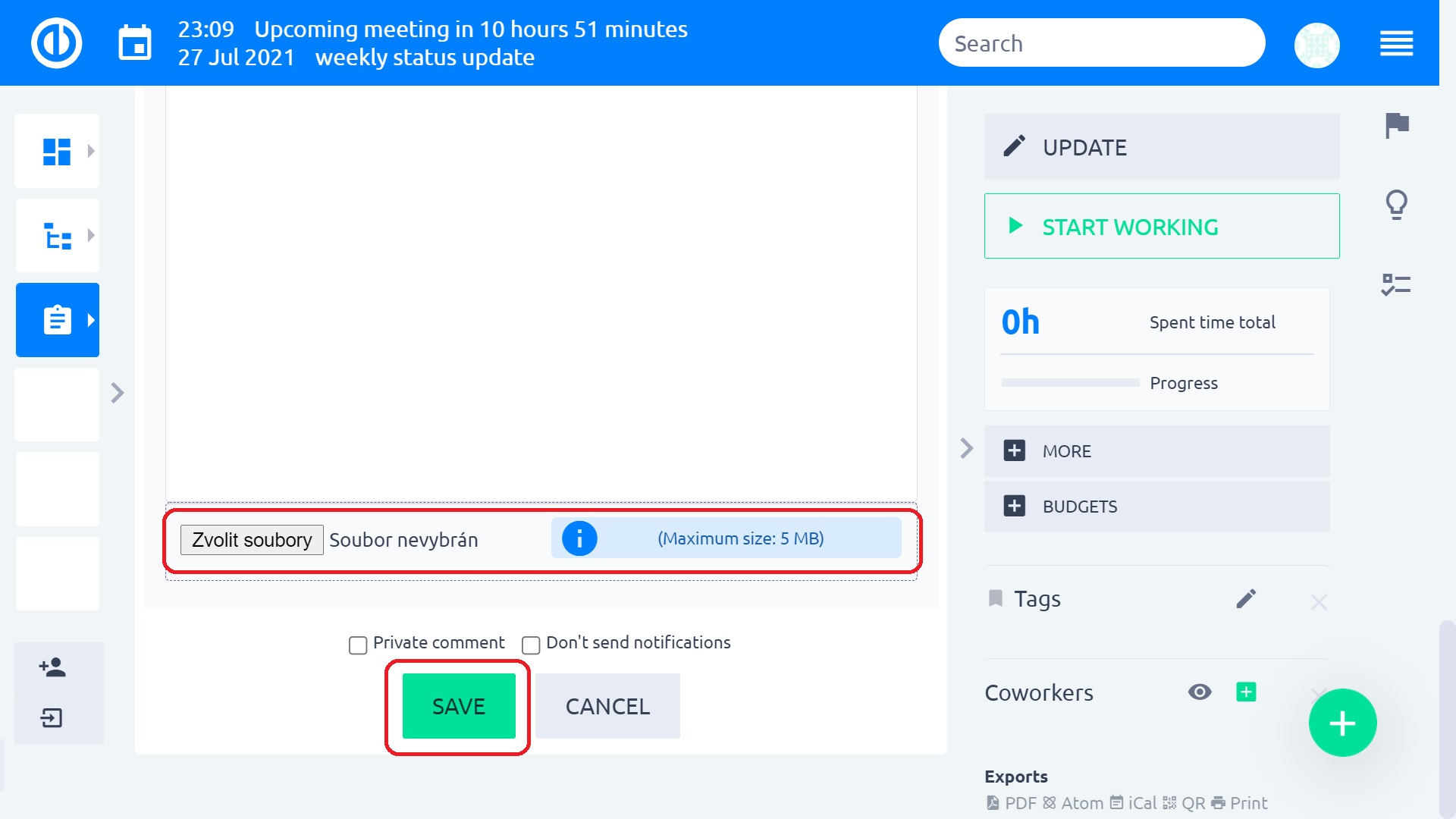Click the SAVE button
Screen dimensions: 1456x819
pos(457,706)
